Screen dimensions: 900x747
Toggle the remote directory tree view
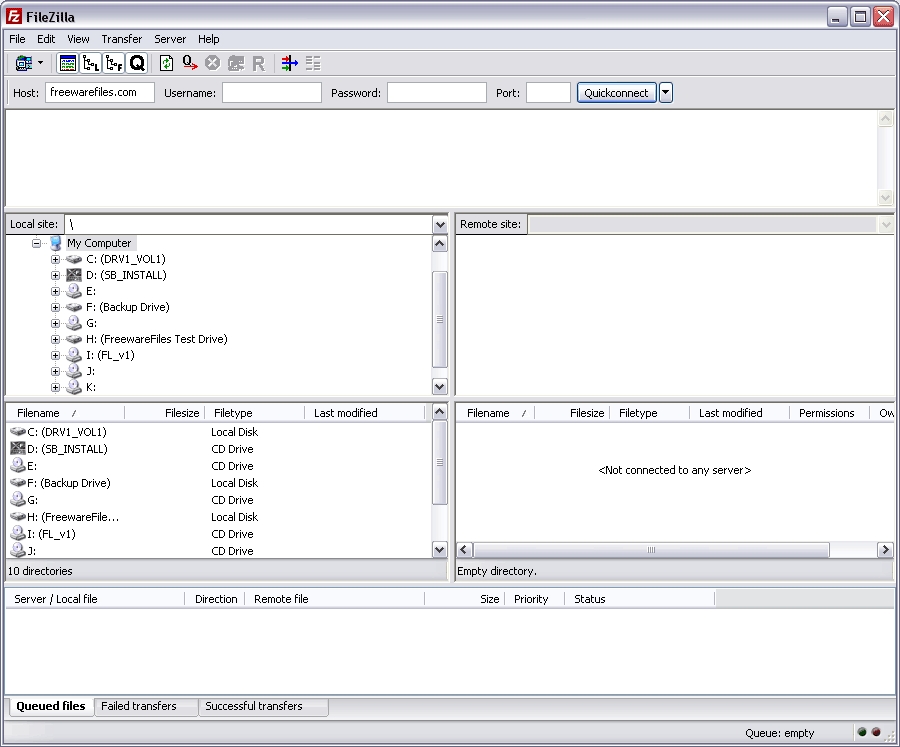(x=114, y=63)
